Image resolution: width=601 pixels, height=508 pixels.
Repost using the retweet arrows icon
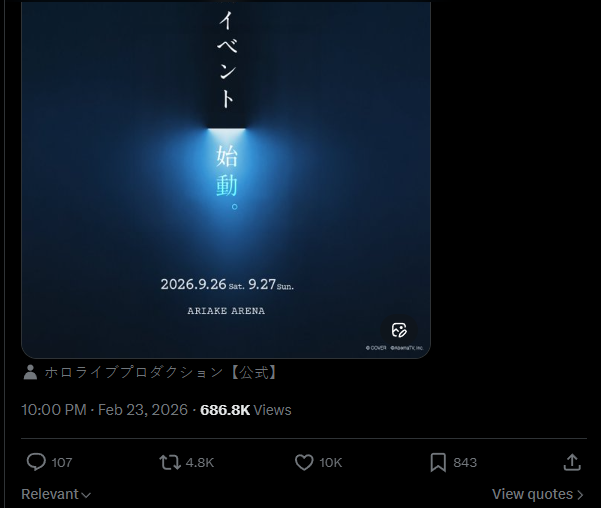point(170,462)
